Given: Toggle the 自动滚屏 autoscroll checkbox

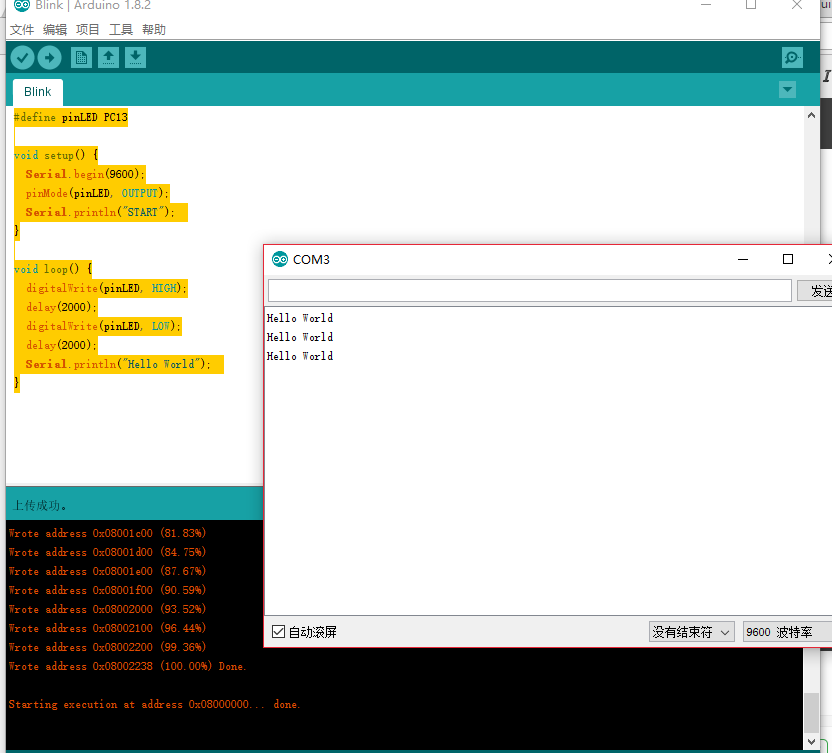Looking at the screenshot, I should click(277, 631).
